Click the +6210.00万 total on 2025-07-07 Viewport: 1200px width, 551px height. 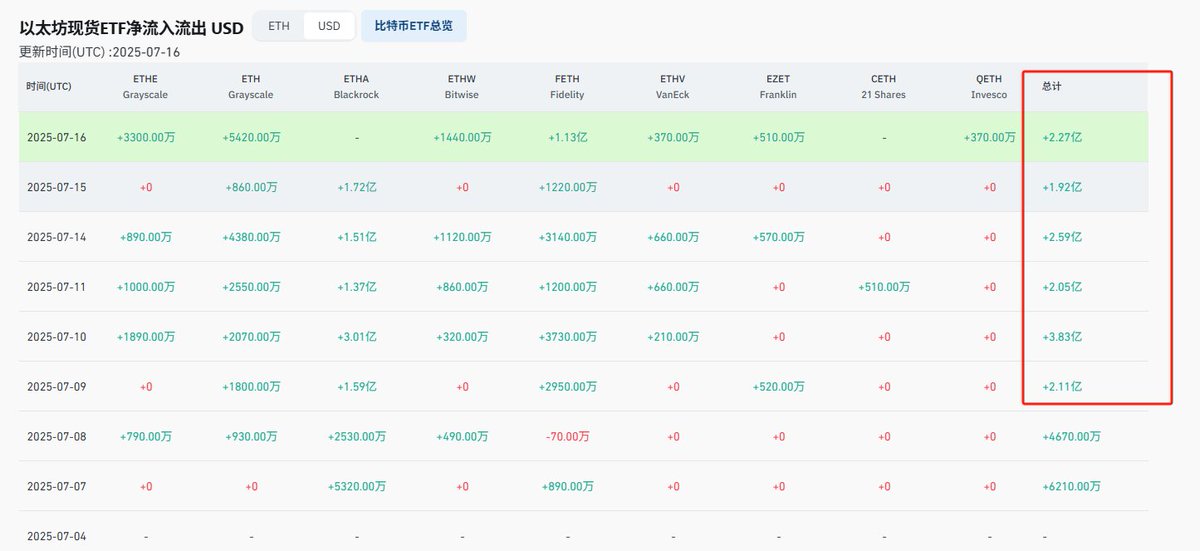[x=1071, y=487]
